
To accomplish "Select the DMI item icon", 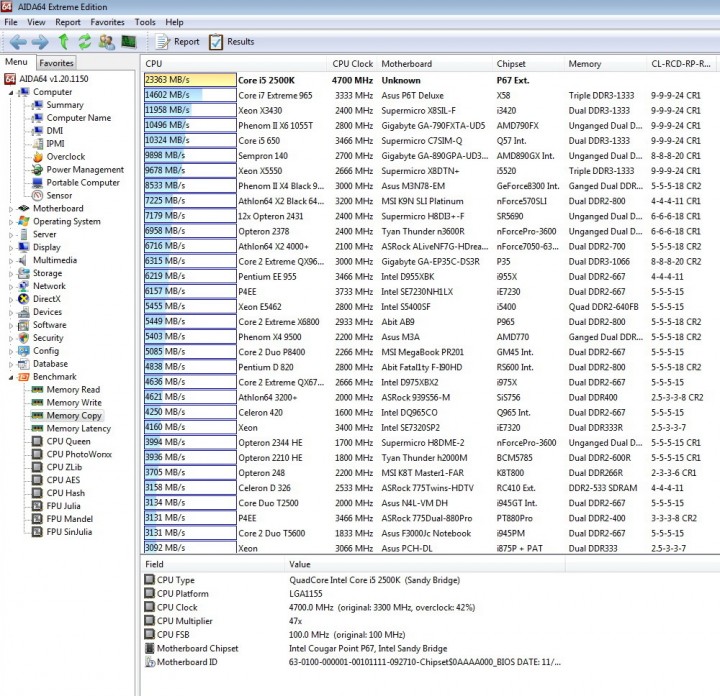I will (38, 131).
